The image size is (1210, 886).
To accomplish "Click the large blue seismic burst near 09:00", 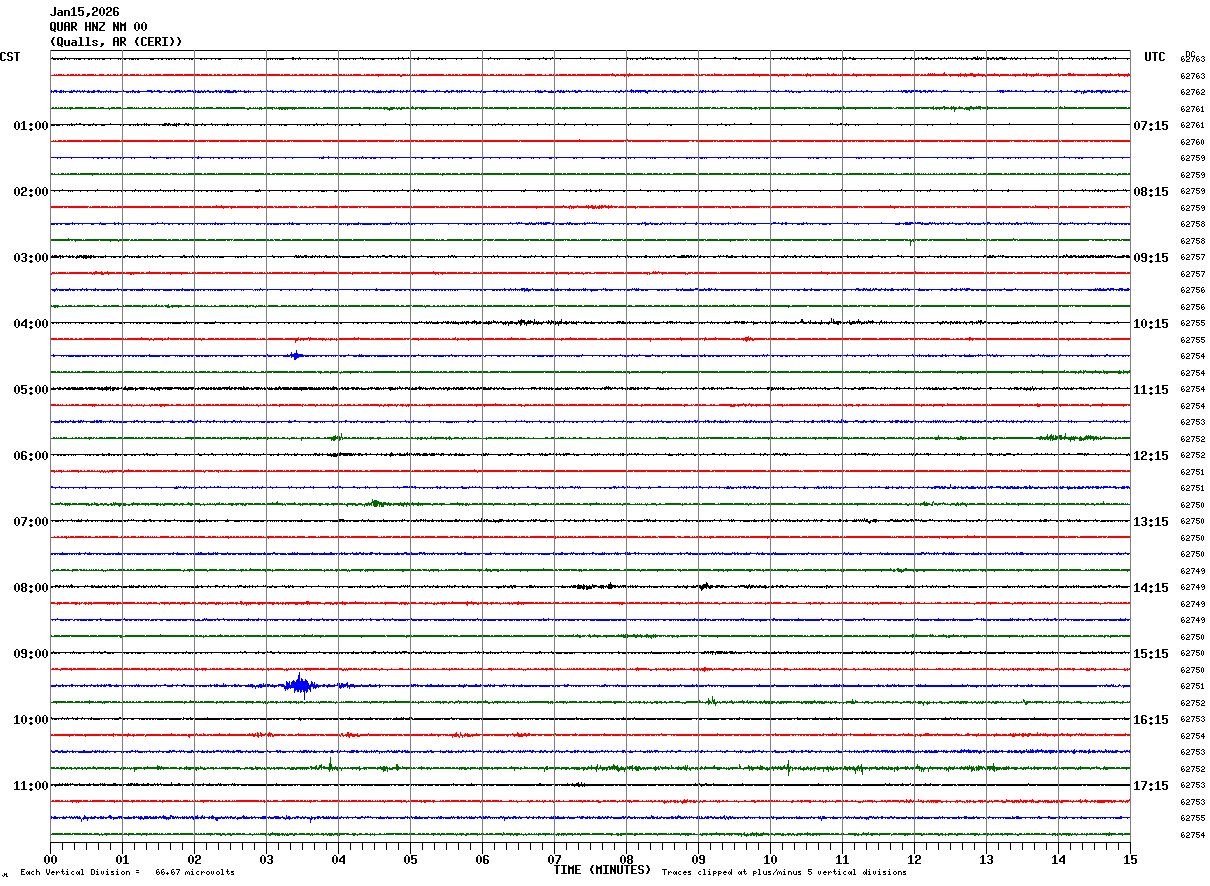I will pos(299,685).
